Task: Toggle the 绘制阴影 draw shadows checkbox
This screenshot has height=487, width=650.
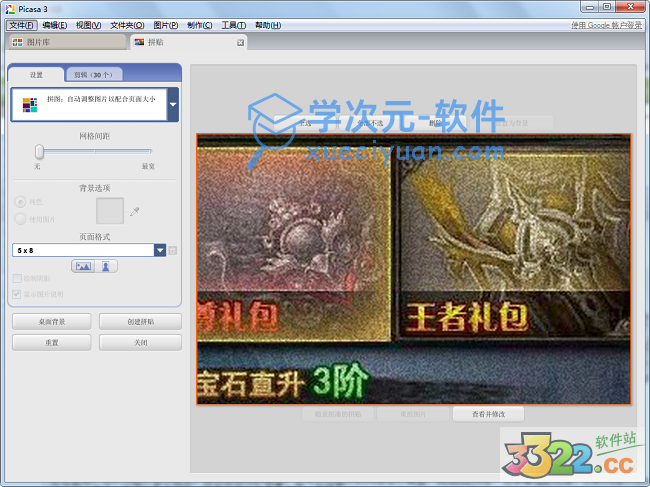Action: (x=17, y=278)
